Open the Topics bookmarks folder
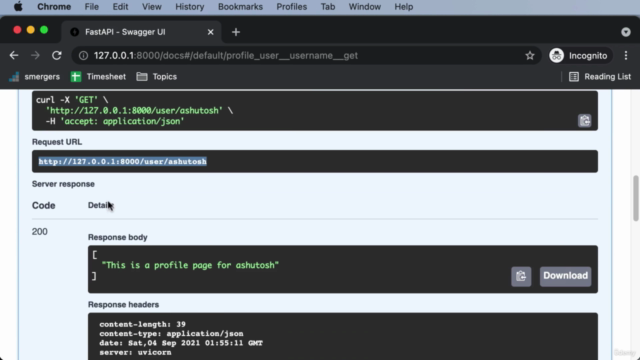 tap(157, 77)
